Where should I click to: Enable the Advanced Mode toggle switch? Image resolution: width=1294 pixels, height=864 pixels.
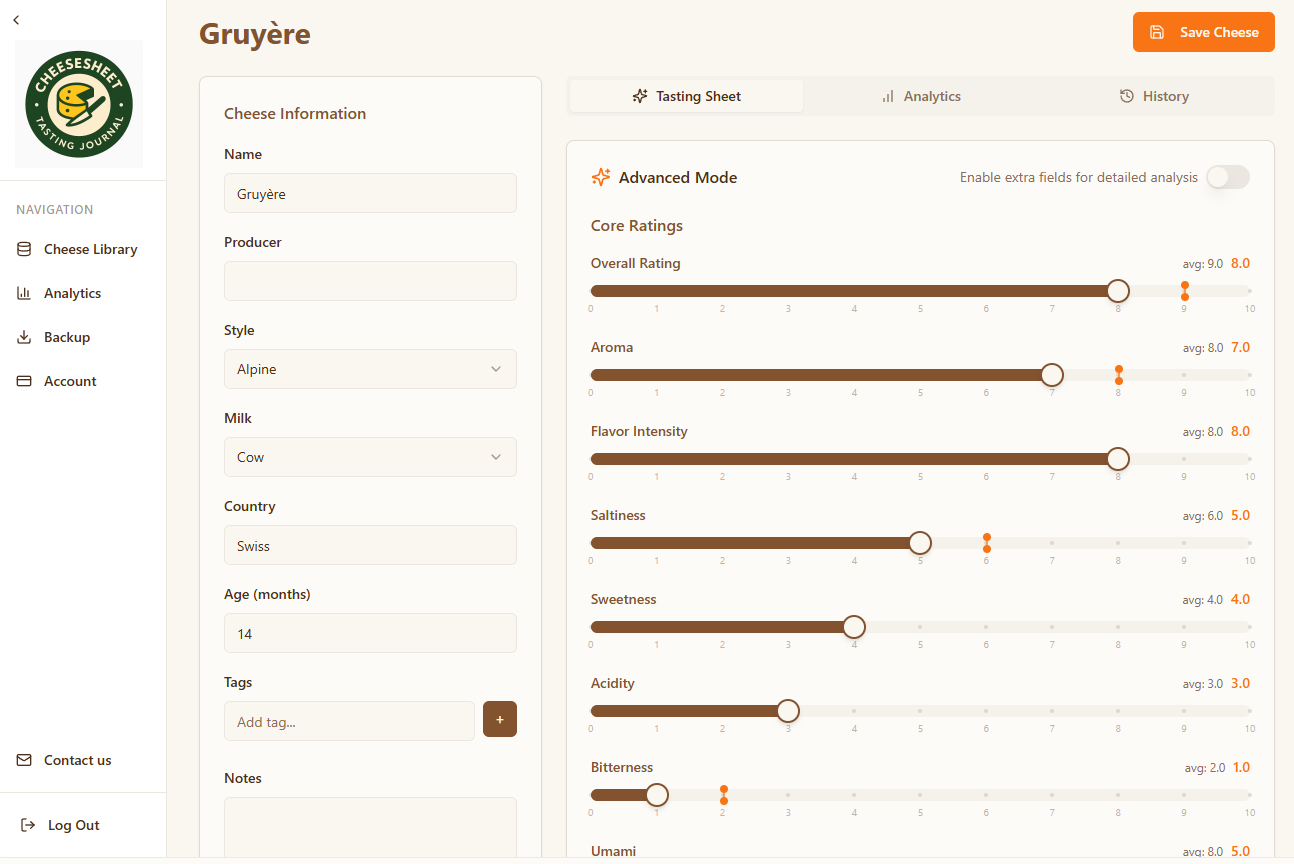tap(1228, 177)
